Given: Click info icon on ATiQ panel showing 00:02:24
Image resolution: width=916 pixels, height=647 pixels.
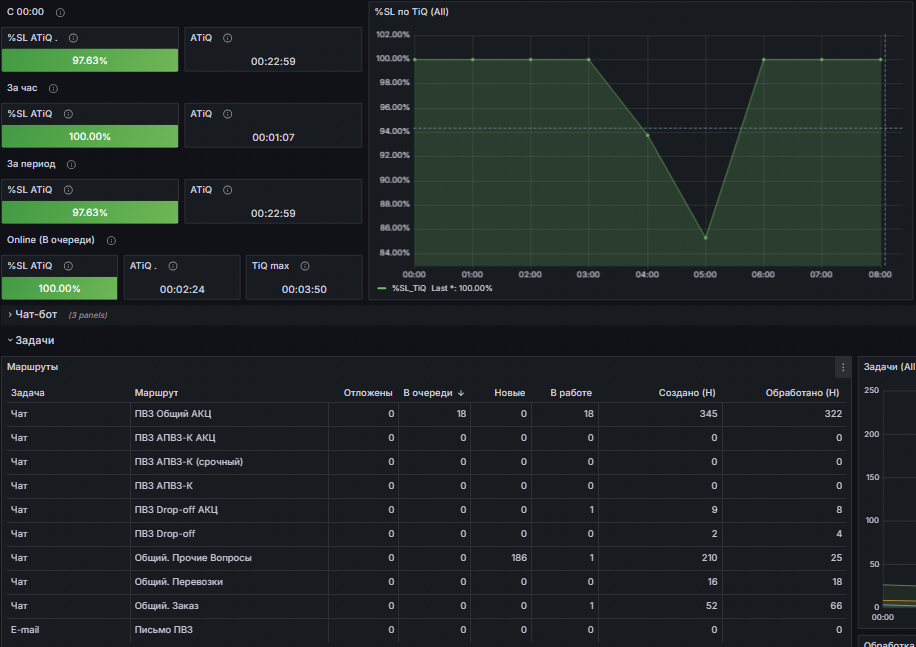Looking at the screenshot, I should pos(172,266).
